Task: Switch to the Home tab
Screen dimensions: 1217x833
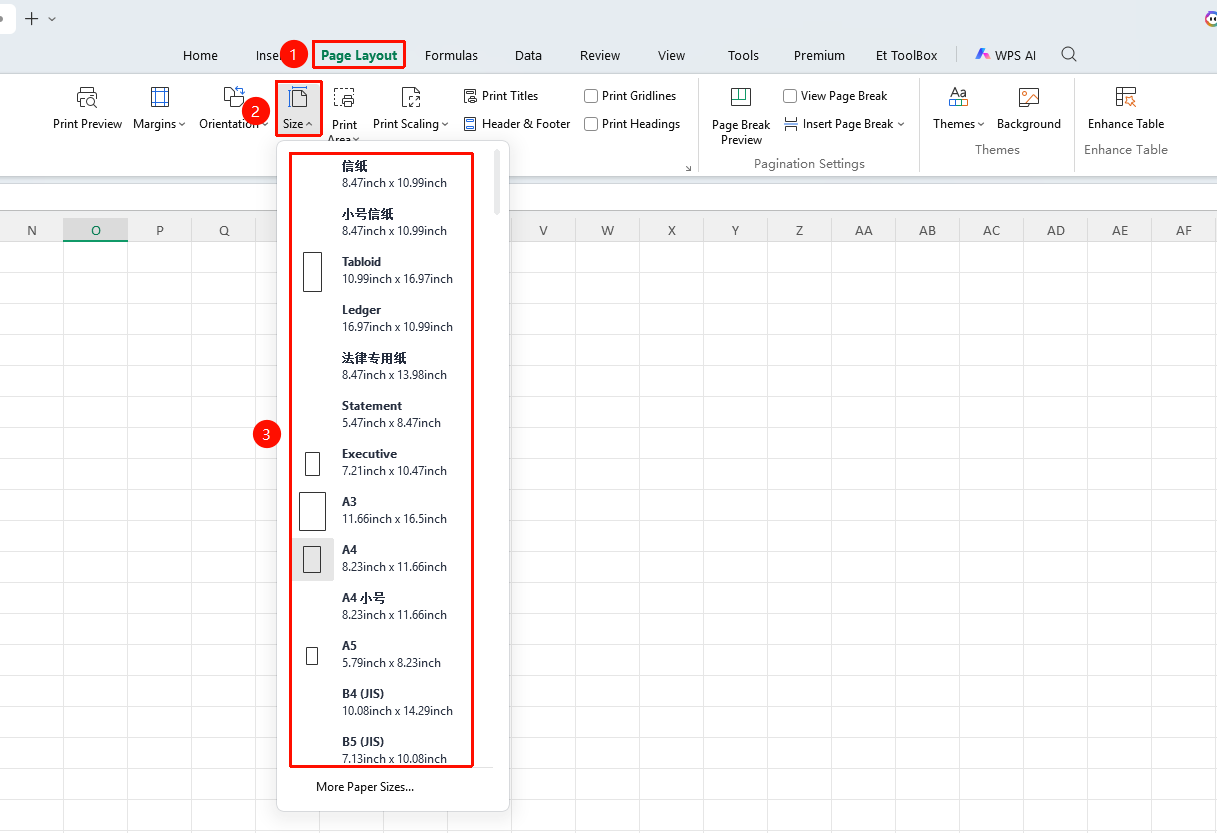Action: click(x=200, y=55)
